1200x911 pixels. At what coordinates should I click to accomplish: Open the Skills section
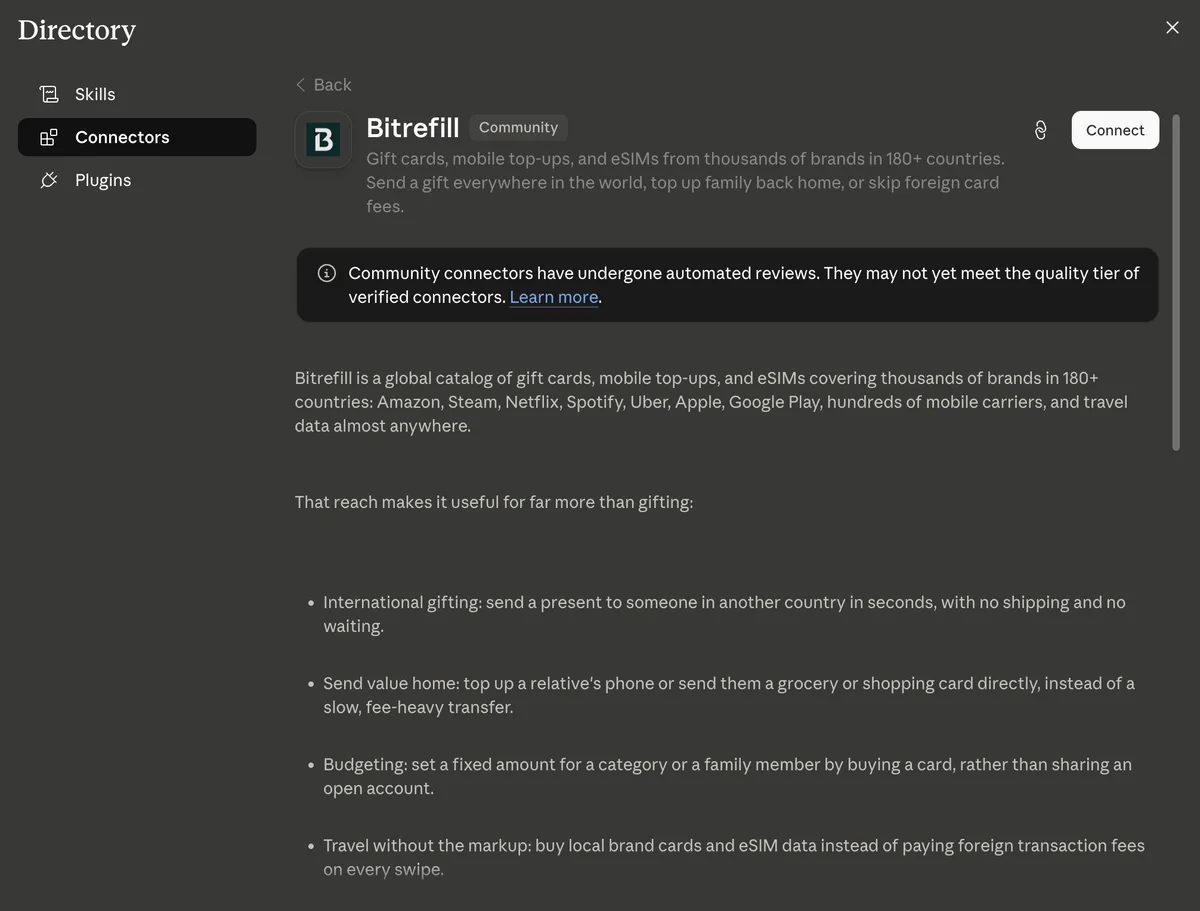click(137, 94)
